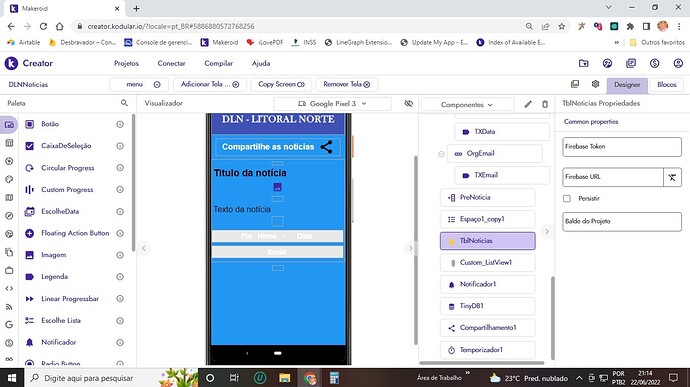Click the Firebase Token input field
This screenshot has height=387, width=690.
[622, 147]
